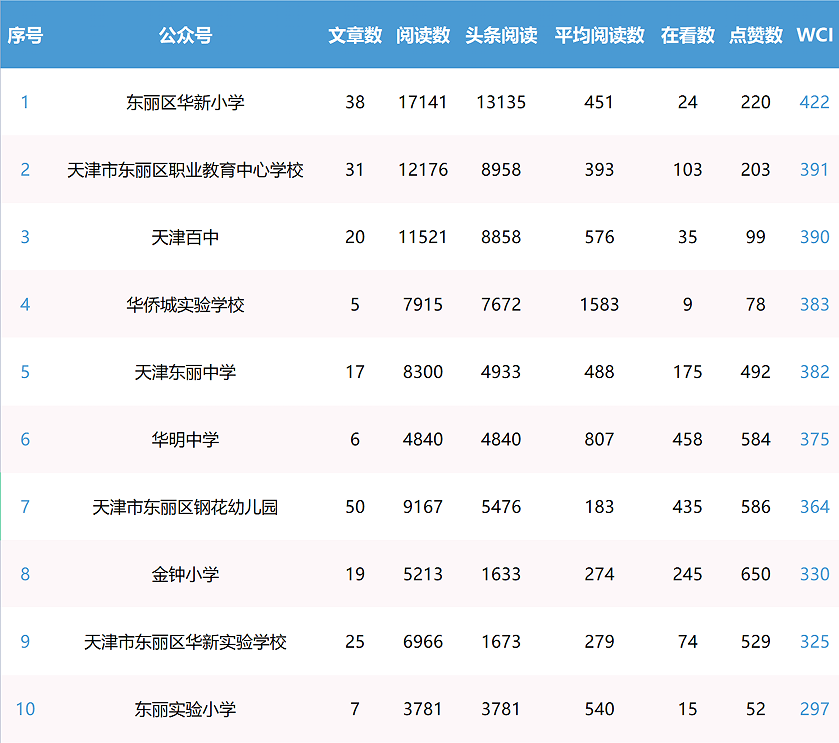Open WCI value 390

point(814,238)
